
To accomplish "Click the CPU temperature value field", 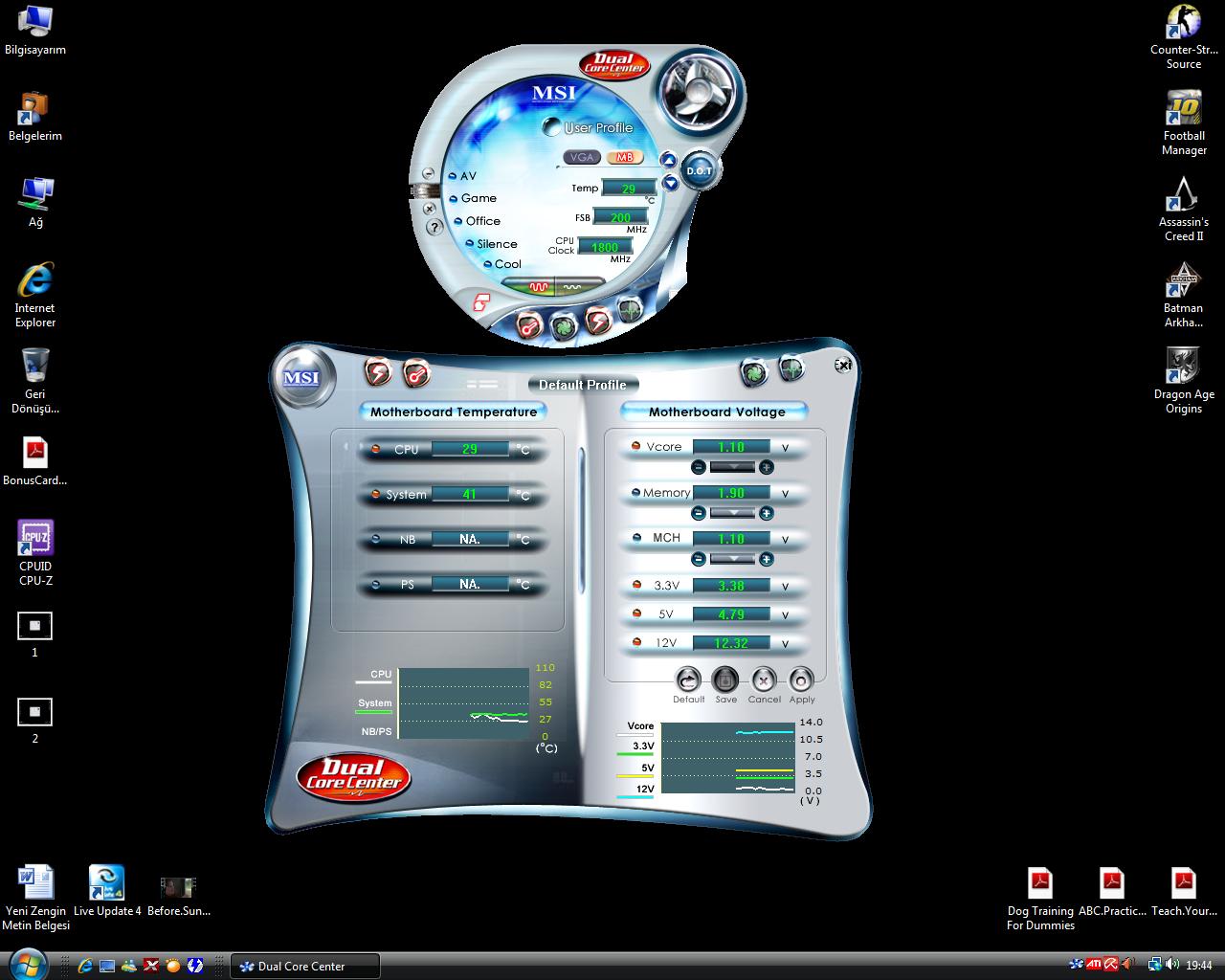I will click(x=470, y=449).
